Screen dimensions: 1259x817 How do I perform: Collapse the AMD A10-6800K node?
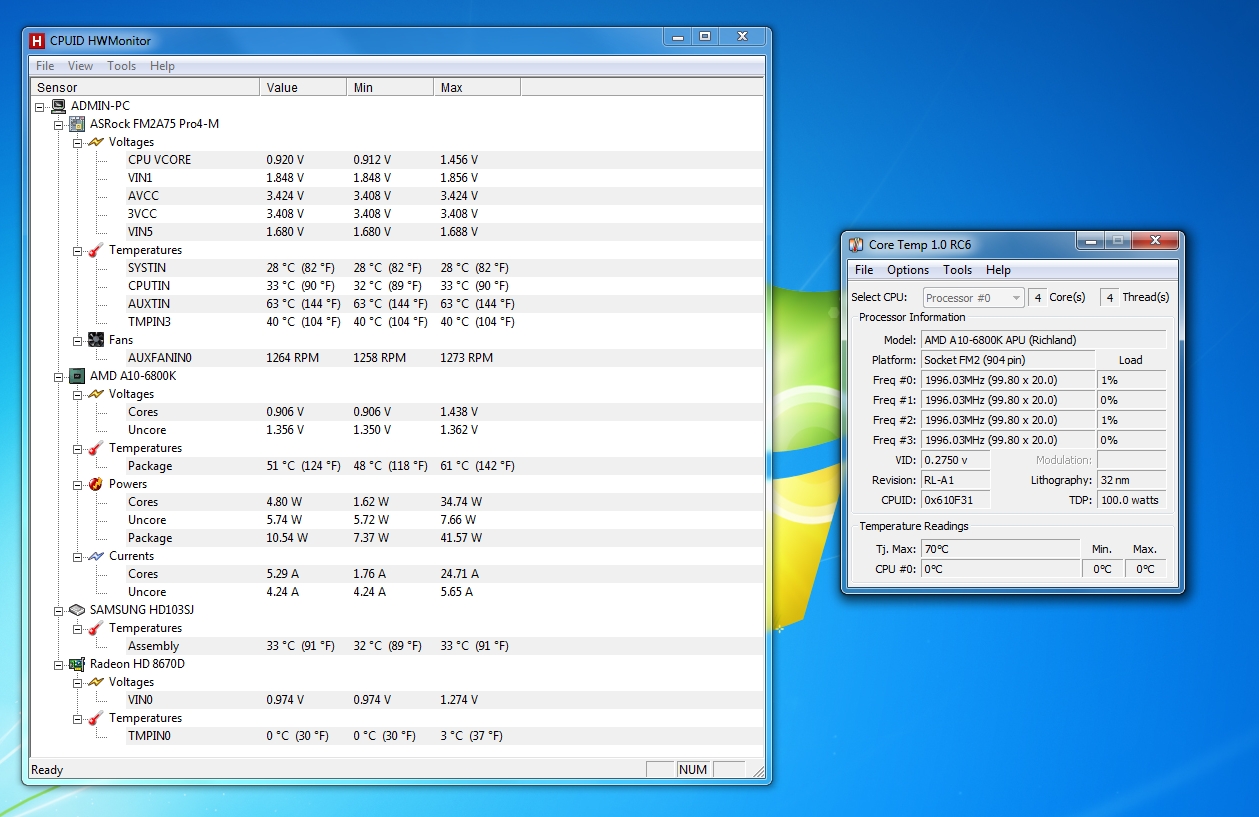59,376
